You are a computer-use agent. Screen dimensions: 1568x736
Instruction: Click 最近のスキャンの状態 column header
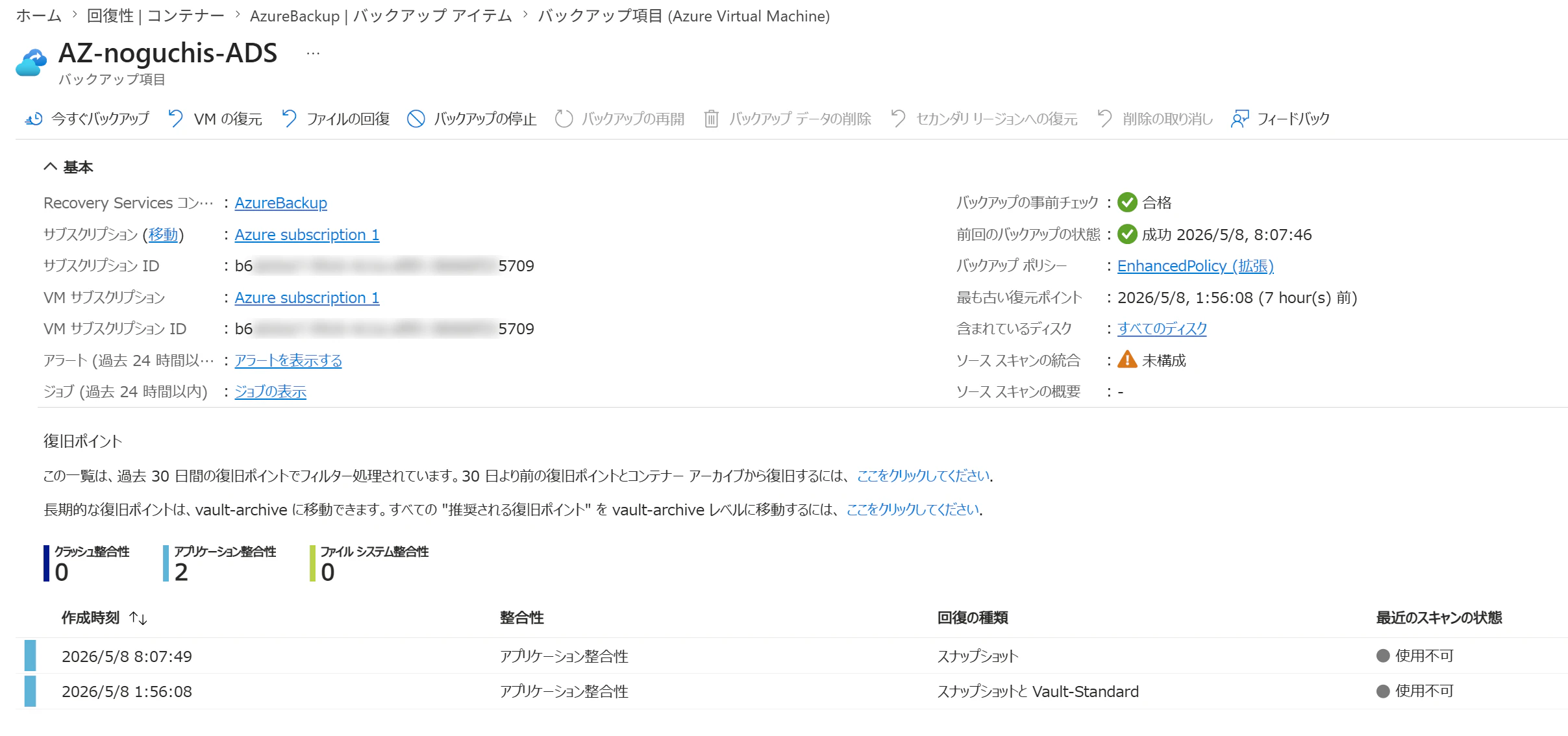(1439, 618)
